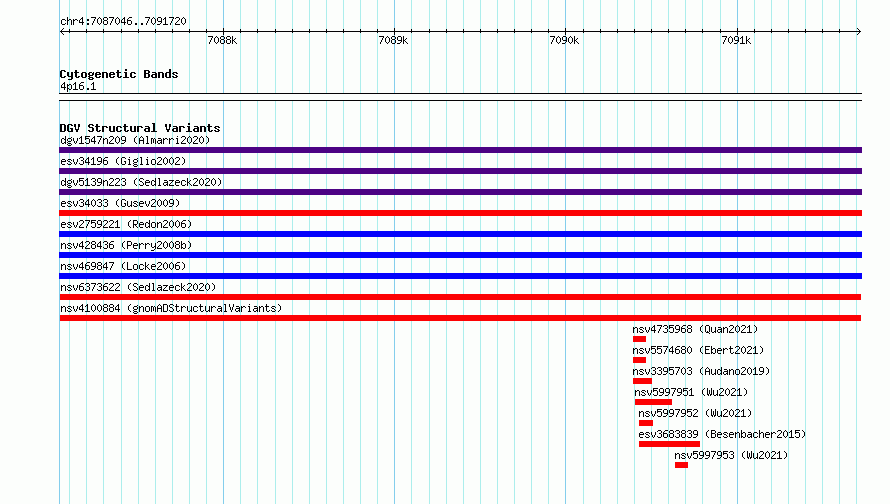The image size is (890, 504).
Task: Click the nsv5997952 (Wu2021) label
Action: (695, 413)
